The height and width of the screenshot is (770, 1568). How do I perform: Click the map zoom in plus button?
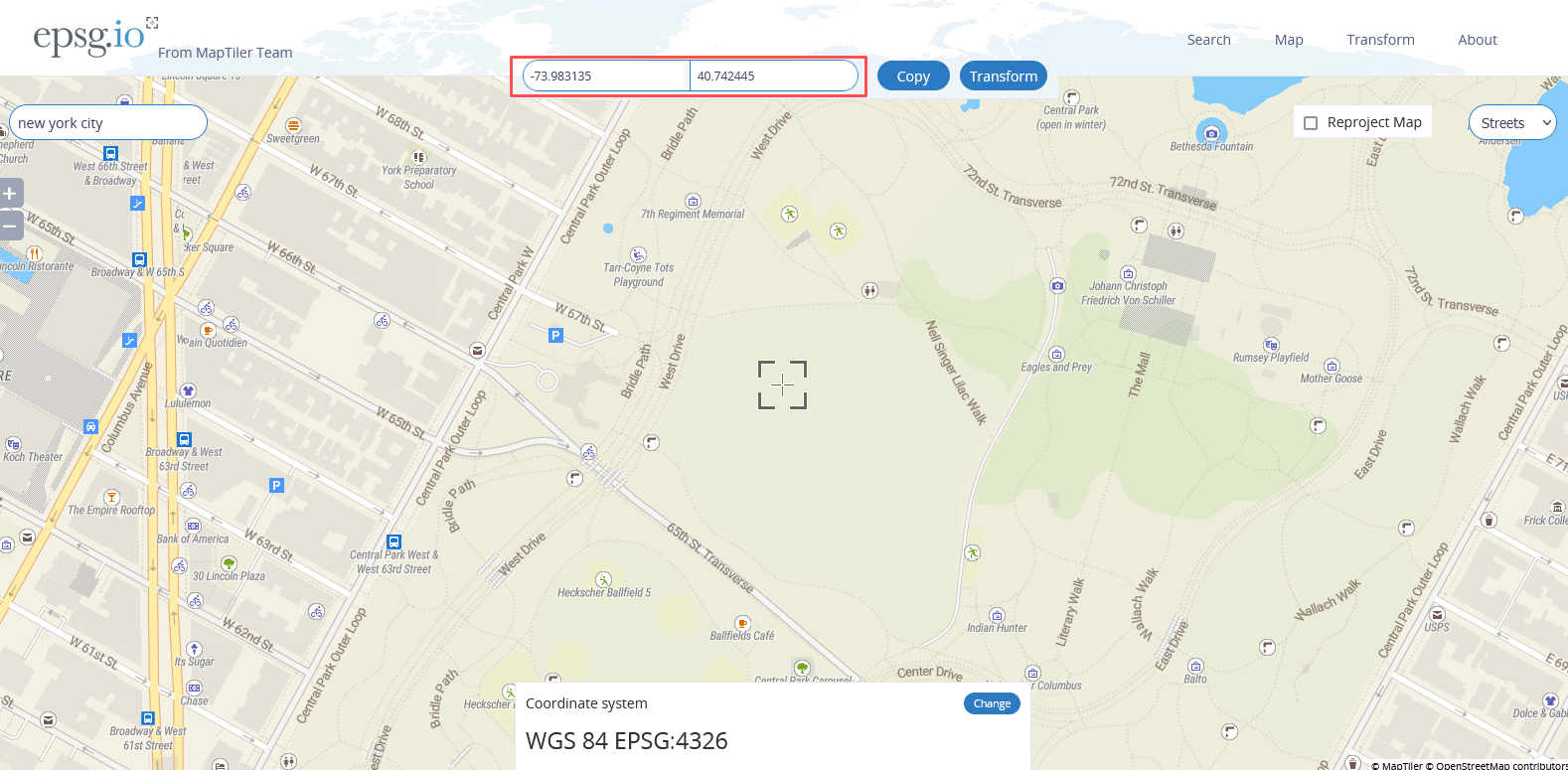10,193
